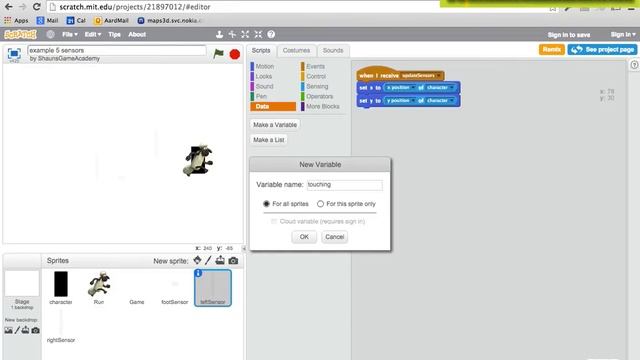
Task: Create new sprite from camera
Action: [x=233, y=260]
